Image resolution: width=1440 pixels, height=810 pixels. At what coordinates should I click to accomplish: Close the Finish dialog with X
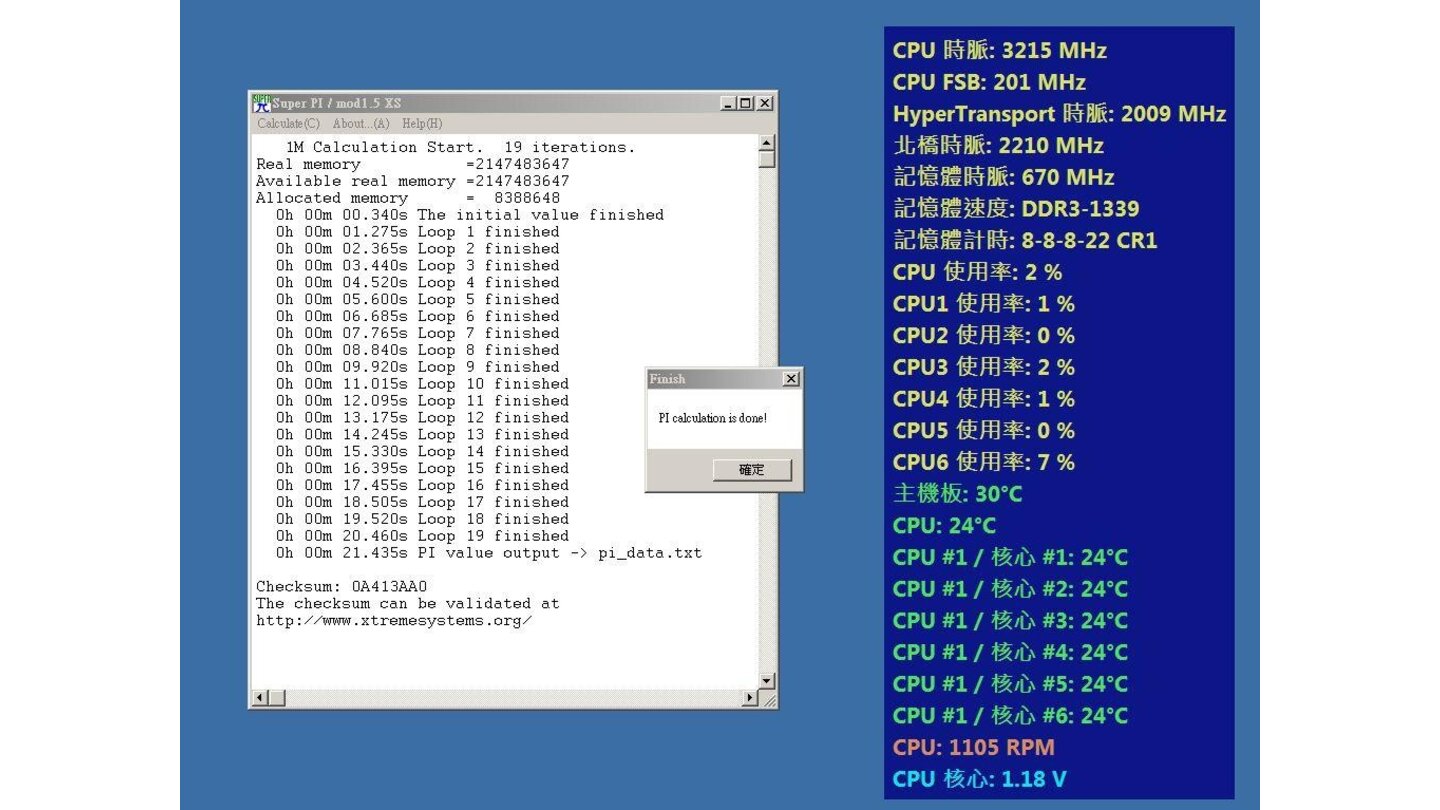791,379
